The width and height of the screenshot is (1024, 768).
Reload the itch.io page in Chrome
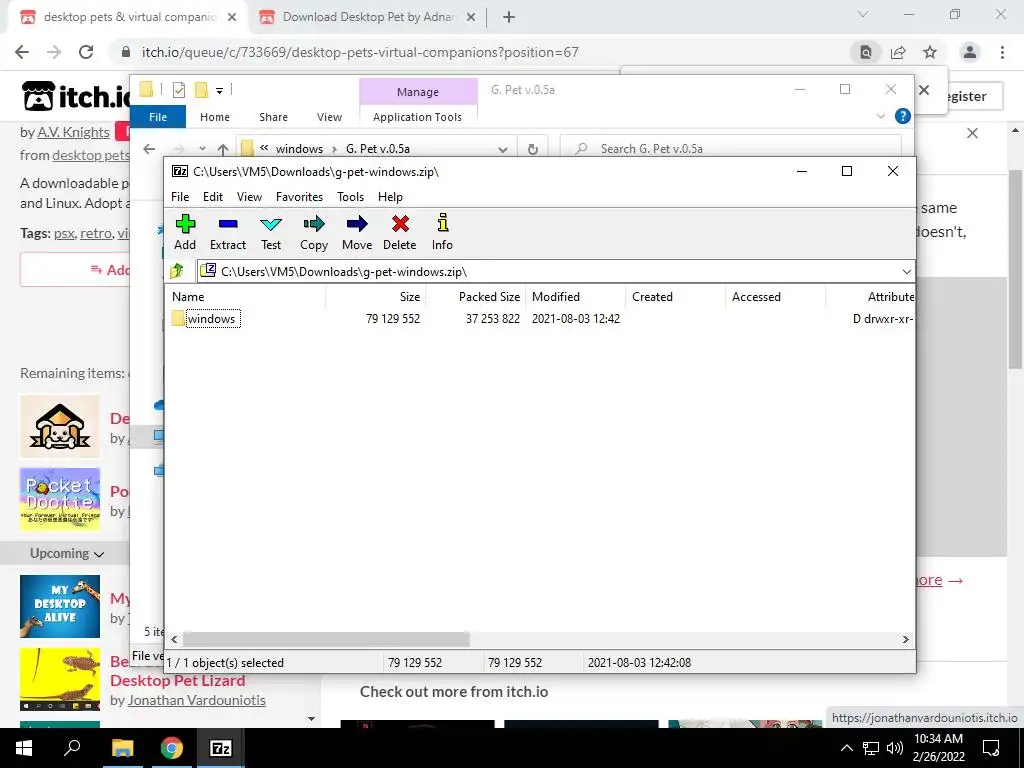tap(86, 52)
